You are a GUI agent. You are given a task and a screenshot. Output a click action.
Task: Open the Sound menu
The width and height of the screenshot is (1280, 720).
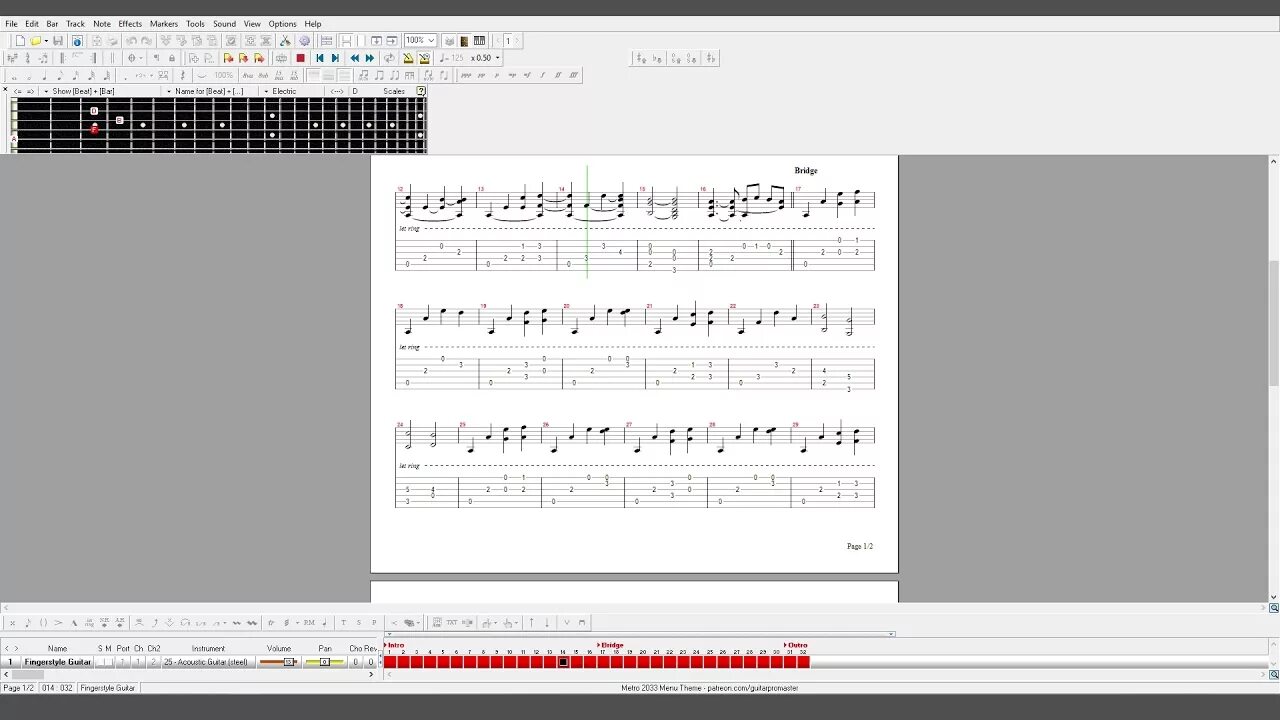[x=224, y=24]
